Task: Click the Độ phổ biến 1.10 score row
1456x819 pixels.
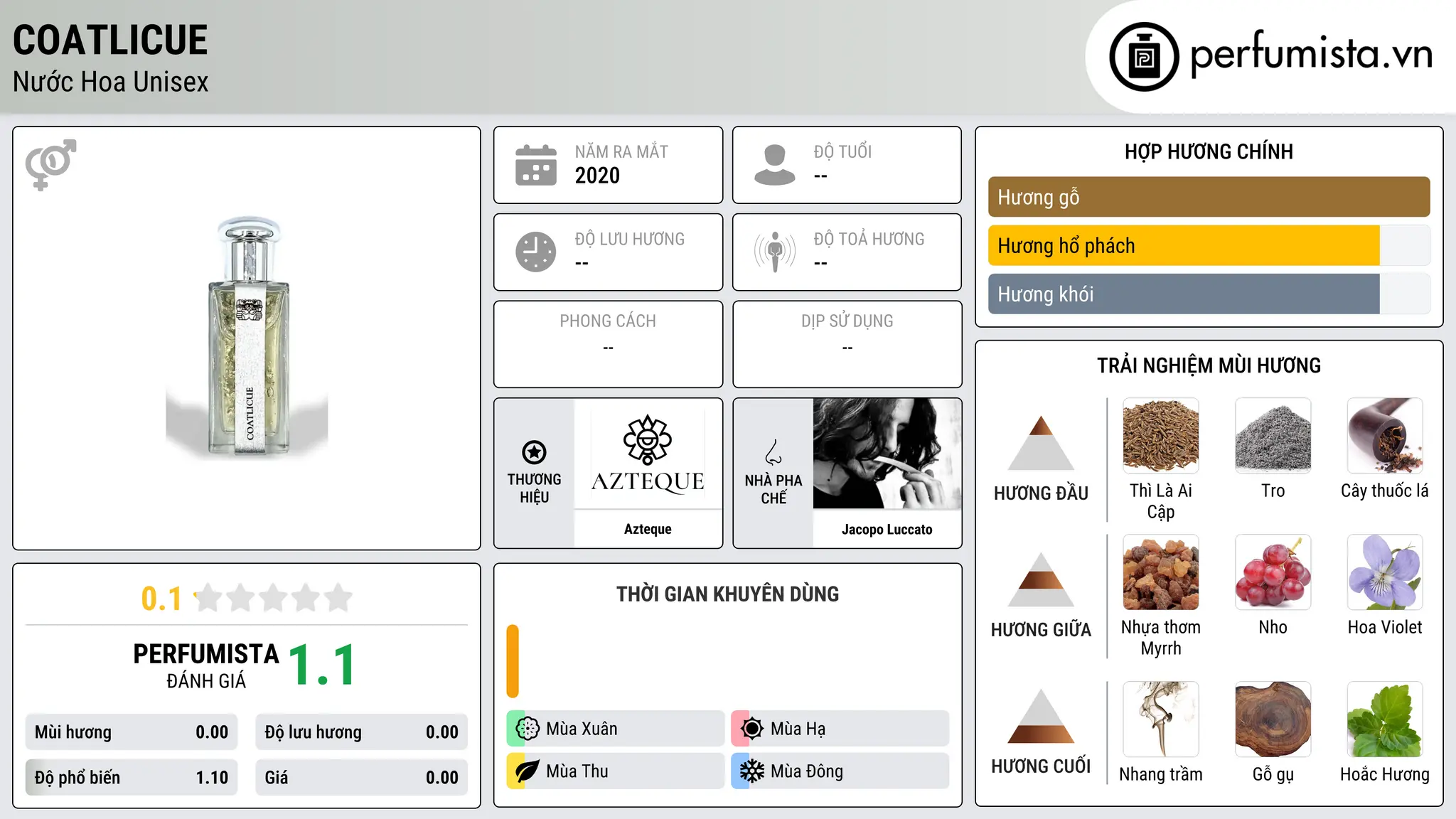Action: coord(132,778)
